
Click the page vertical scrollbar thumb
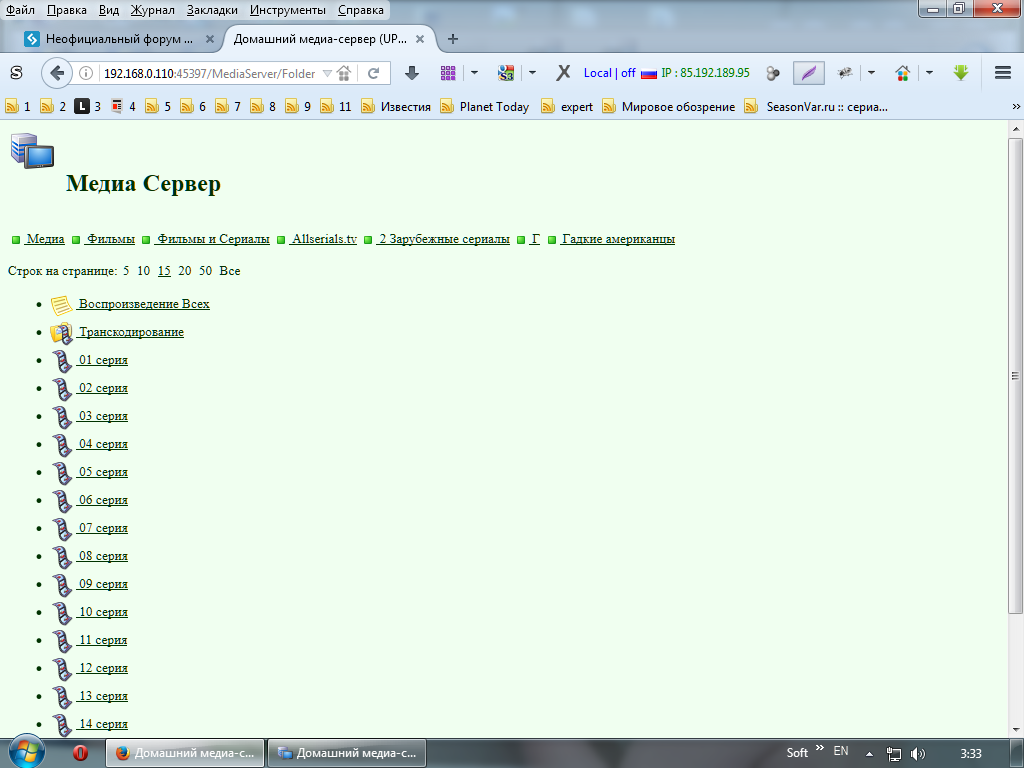[1015, 375]
